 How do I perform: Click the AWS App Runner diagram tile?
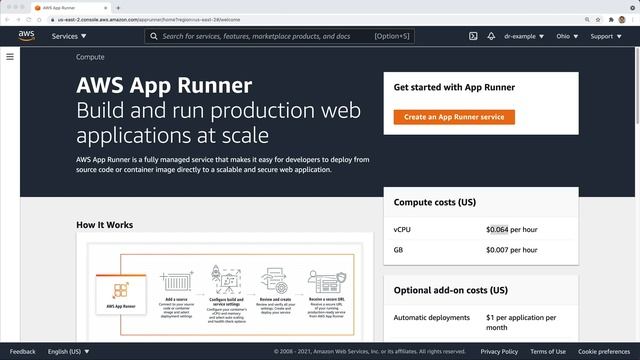point(121,294)
